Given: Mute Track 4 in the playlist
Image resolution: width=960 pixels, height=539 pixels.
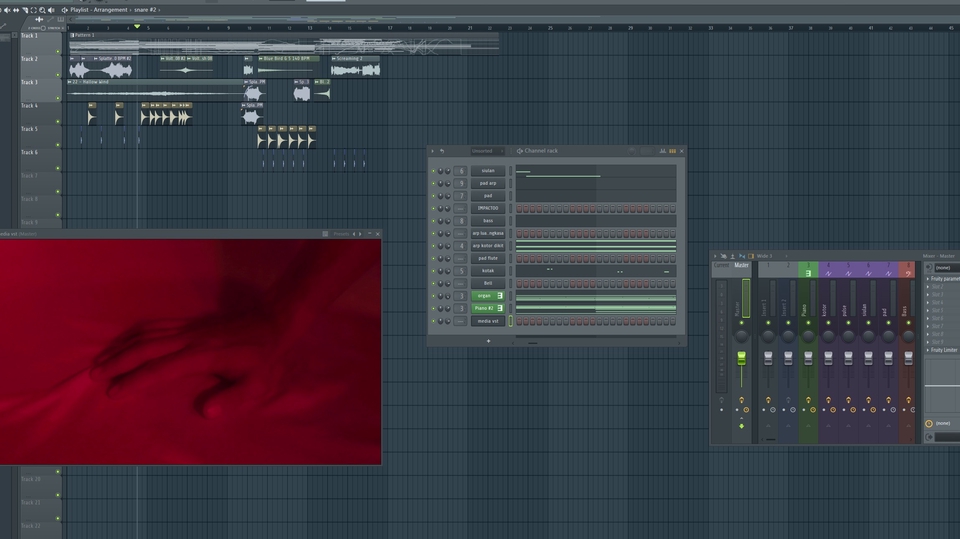Looking at the screenshot, I should pyautogui.click(x=58, y=121).
